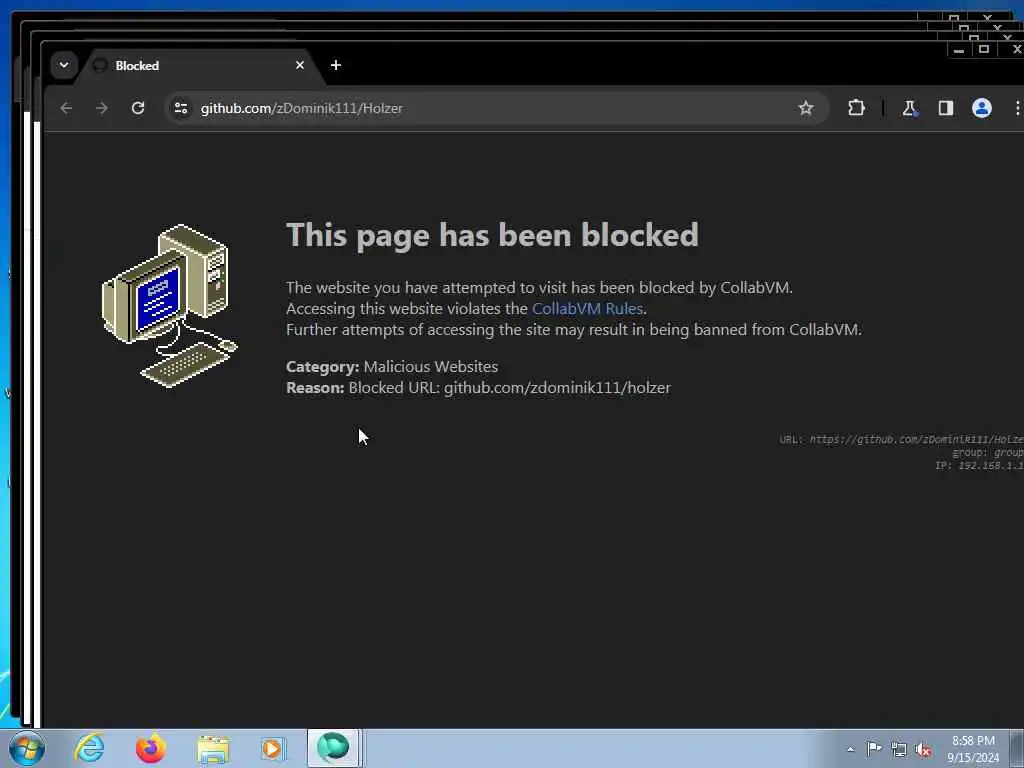Launch Firefox from taskbar
The width and height of the screenshot is (1024, 768).
click(x=151, y=748)
